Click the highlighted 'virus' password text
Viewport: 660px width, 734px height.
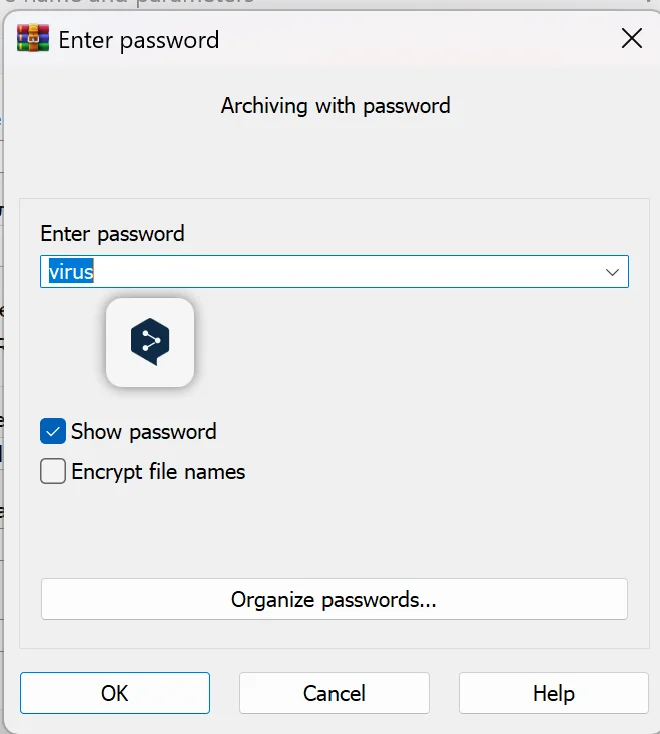click(x=71, y=272)
